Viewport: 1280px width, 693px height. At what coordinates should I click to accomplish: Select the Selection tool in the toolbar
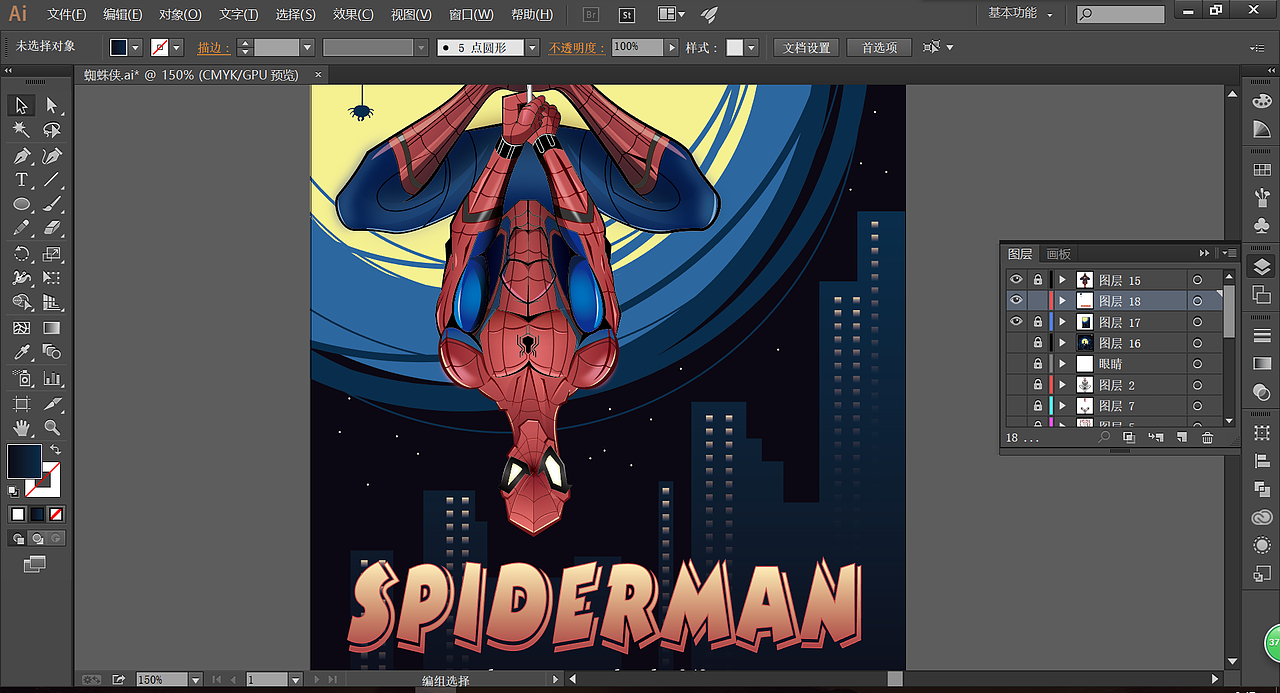pyautogui.click(x=20, y=104)
